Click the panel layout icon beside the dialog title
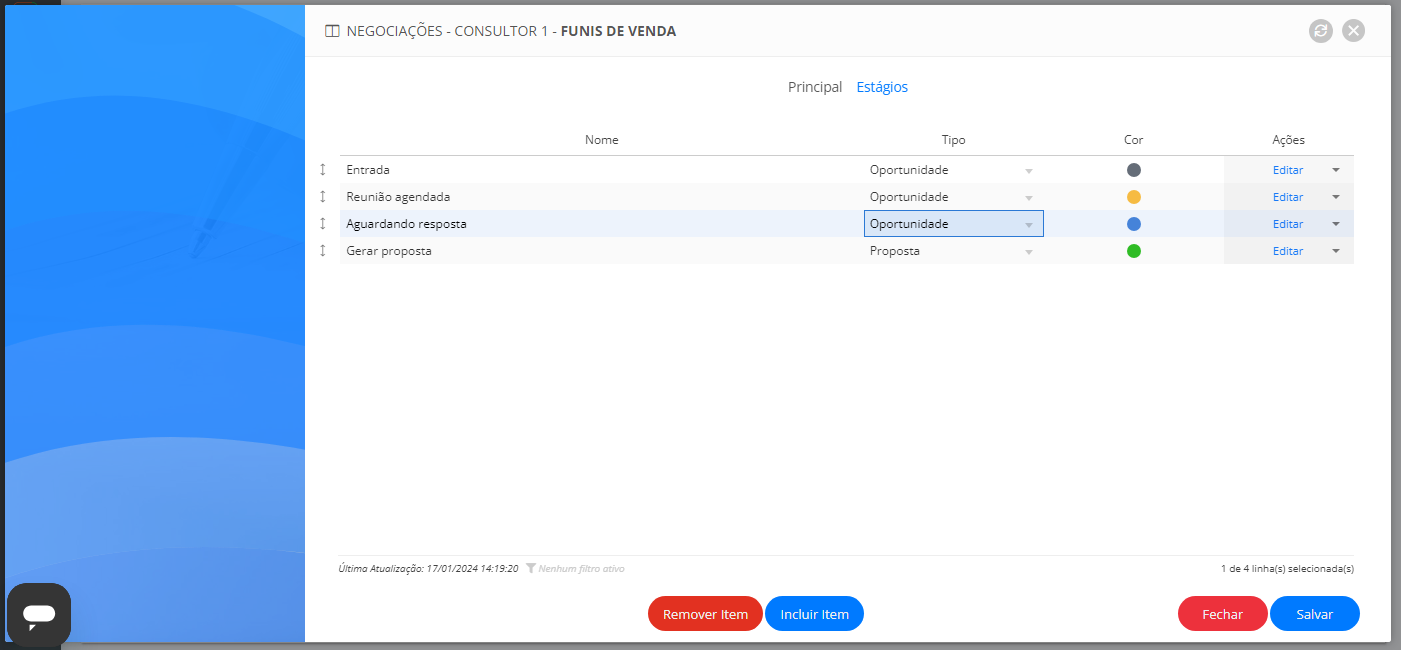The image size is (1401, 650). [x=330, y=30]
